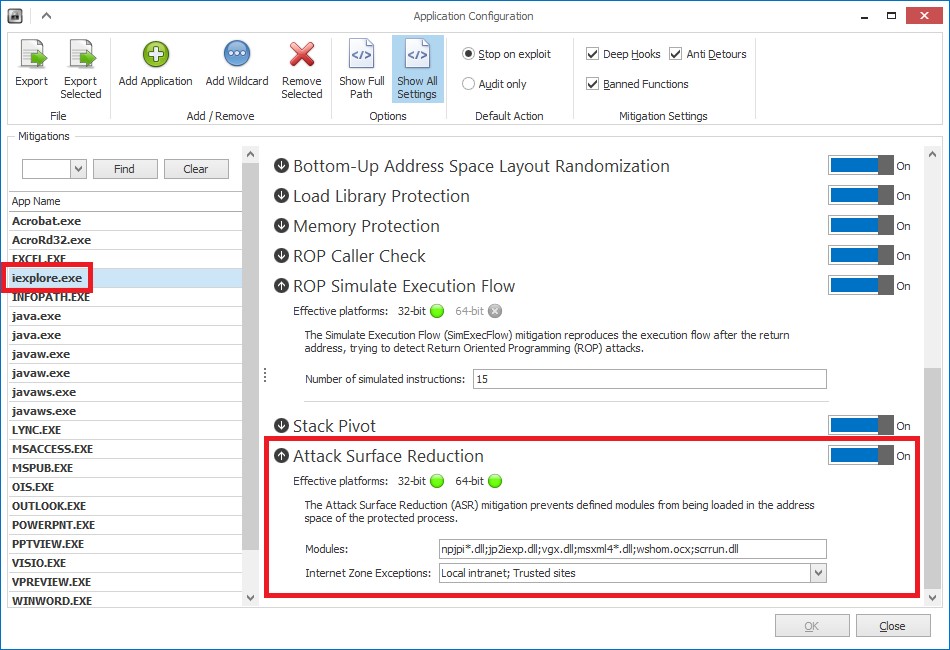This screenshot has height=650, width=950.
Task: Click Add Wildcard icon
Action: 237,54
